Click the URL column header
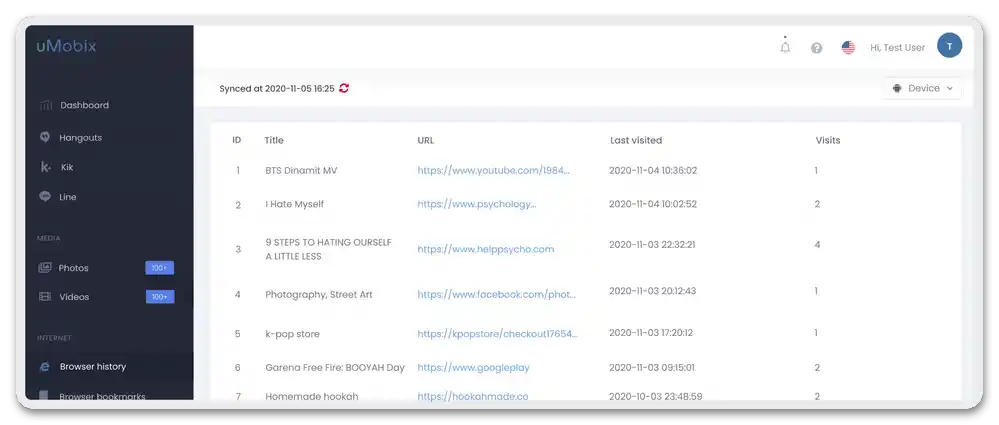The width and height of the screenshot is (999, 425). pyautogui.click(x=426, y=140)
